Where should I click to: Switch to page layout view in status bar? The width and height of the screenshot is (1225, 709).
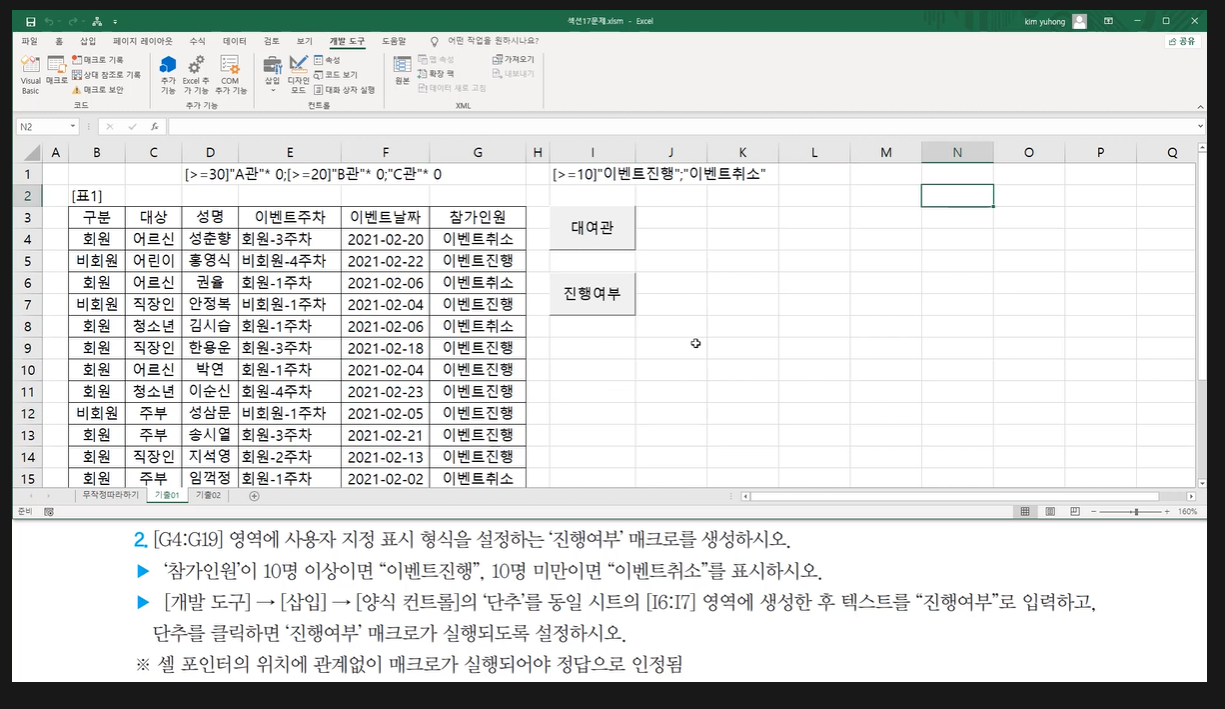click(x=1048, y=511)
